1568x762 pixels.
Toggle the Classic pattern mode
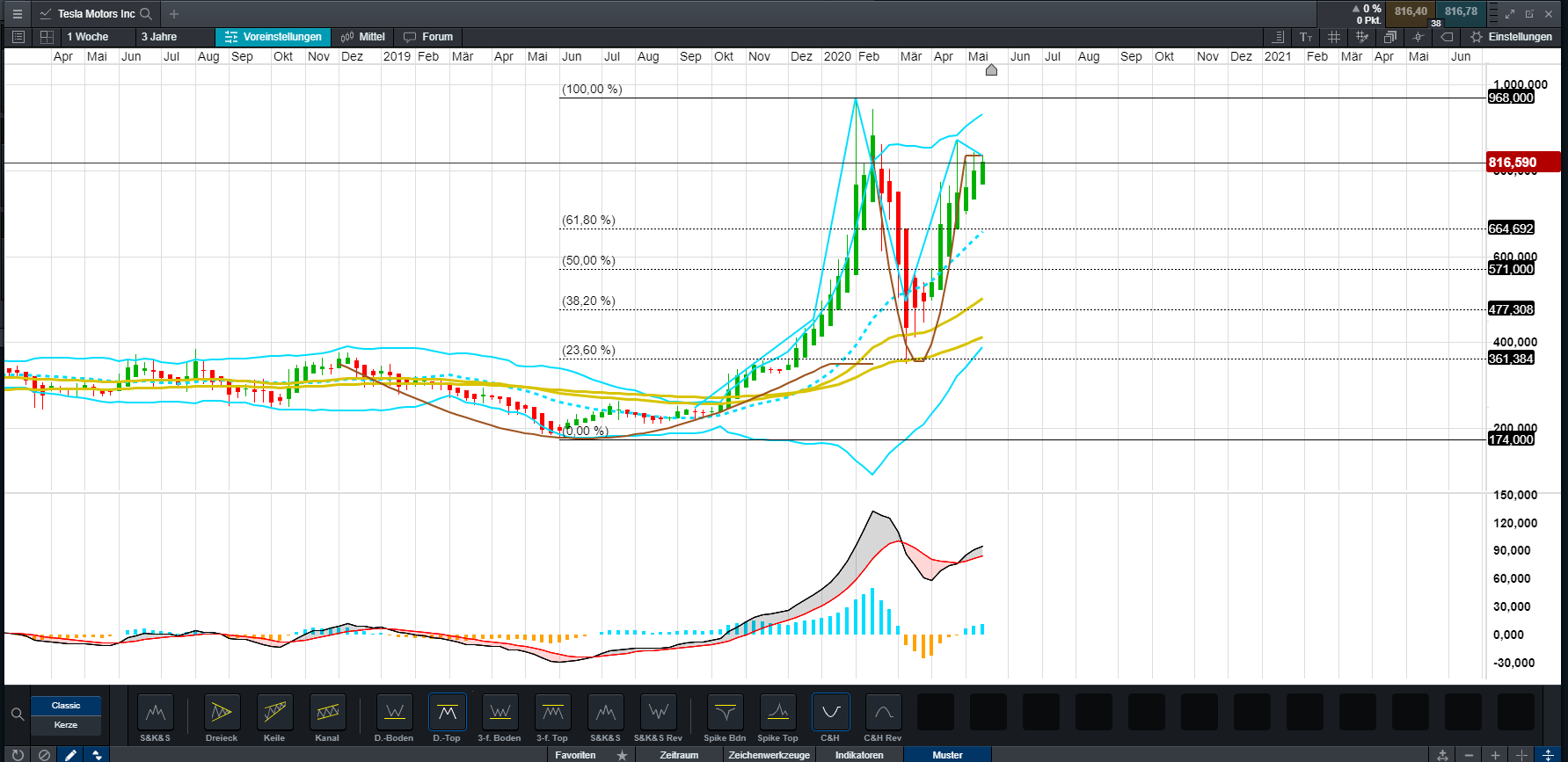66,706
